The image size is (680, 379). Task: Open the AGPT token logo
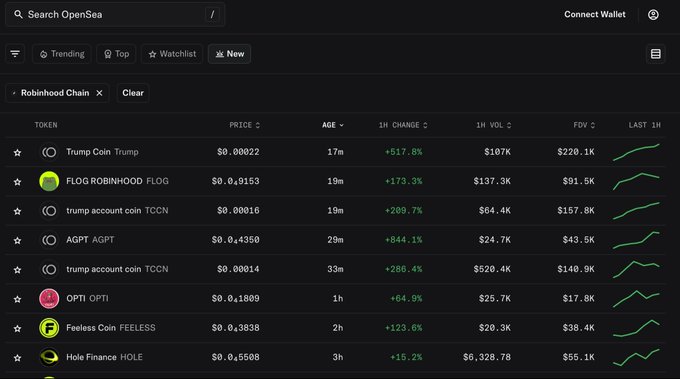tap(49, 240)
